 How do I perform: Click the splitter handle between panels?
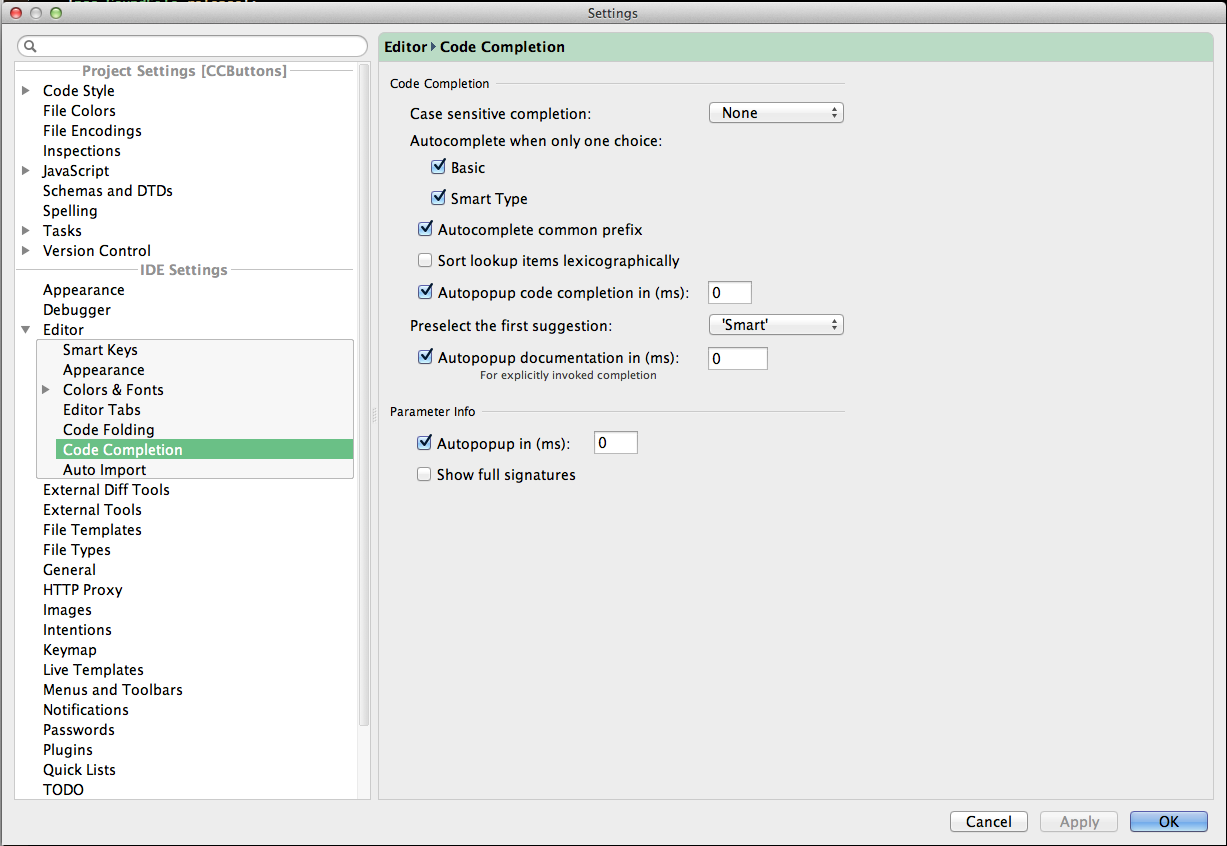click(375, 414)
